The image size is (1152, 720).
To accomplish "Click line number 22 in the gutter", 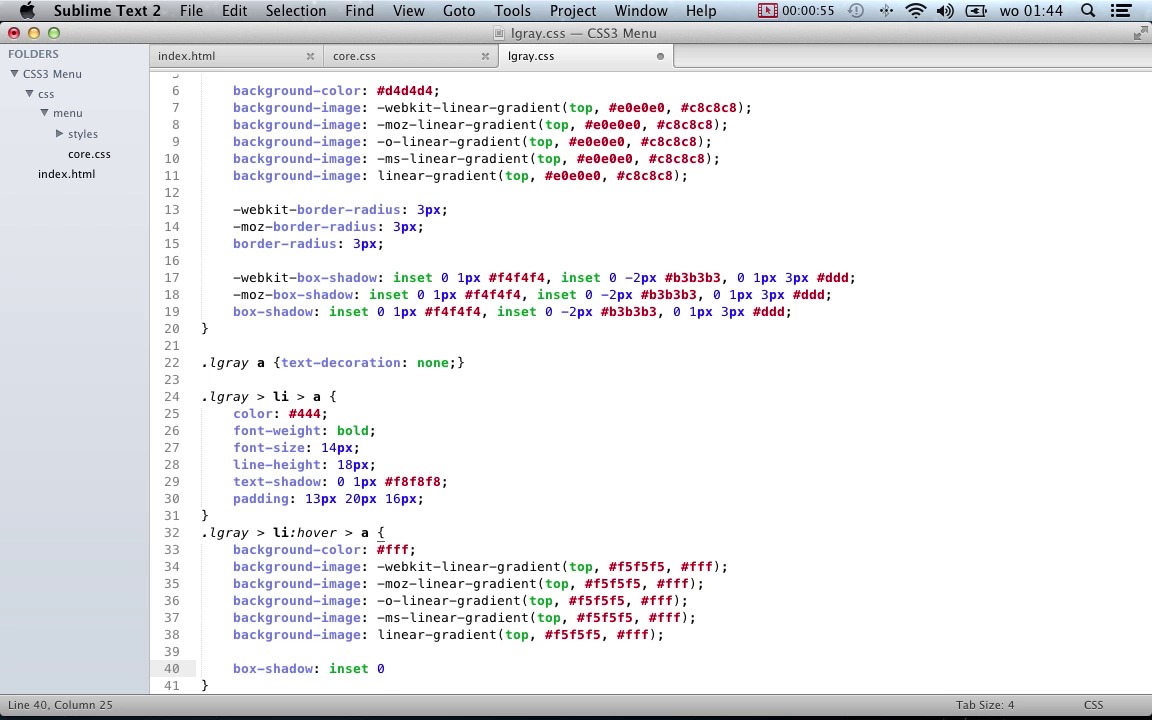I will click(172, 362).
